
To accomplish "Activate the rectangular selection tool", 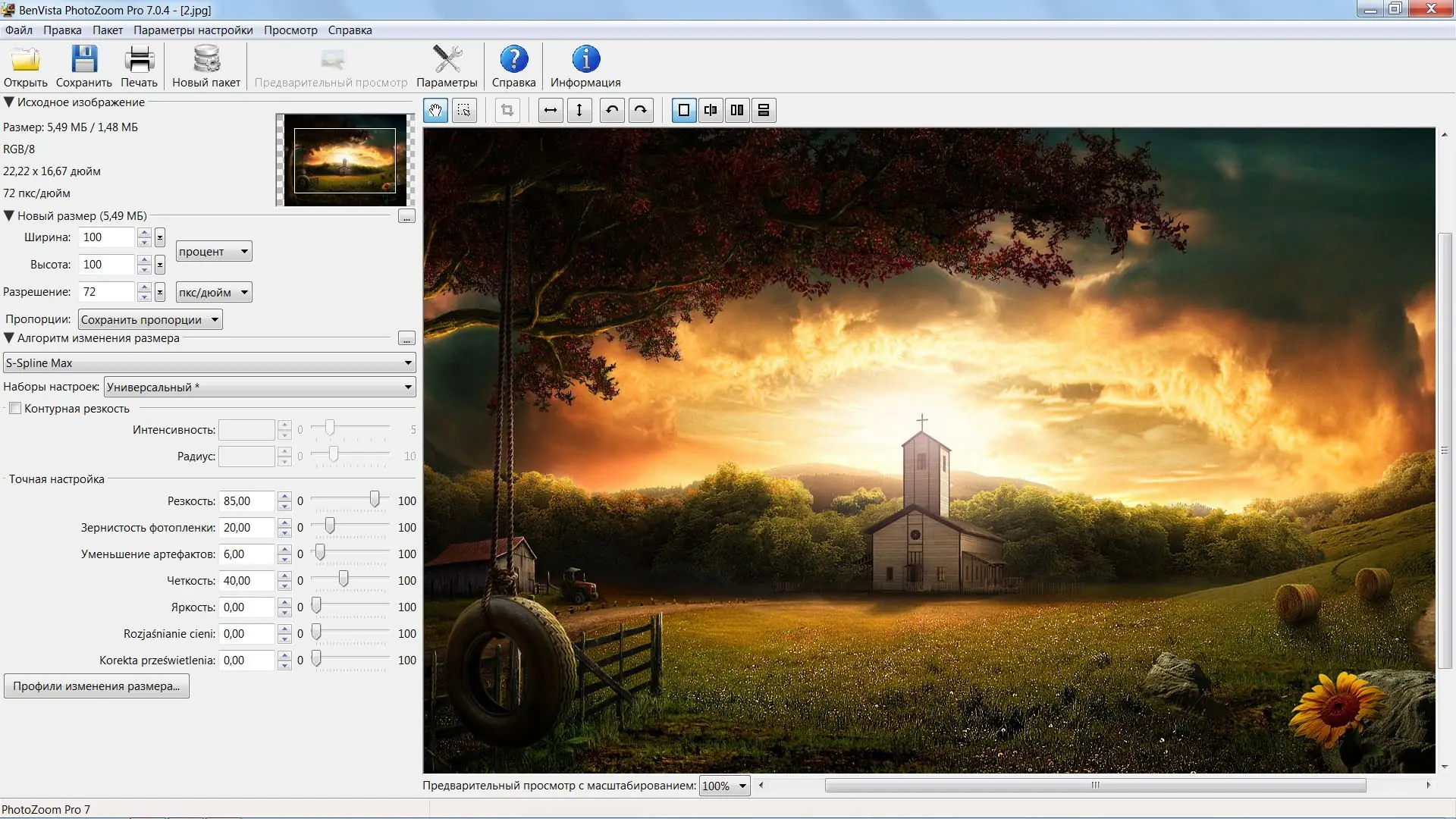I will 464,110.
